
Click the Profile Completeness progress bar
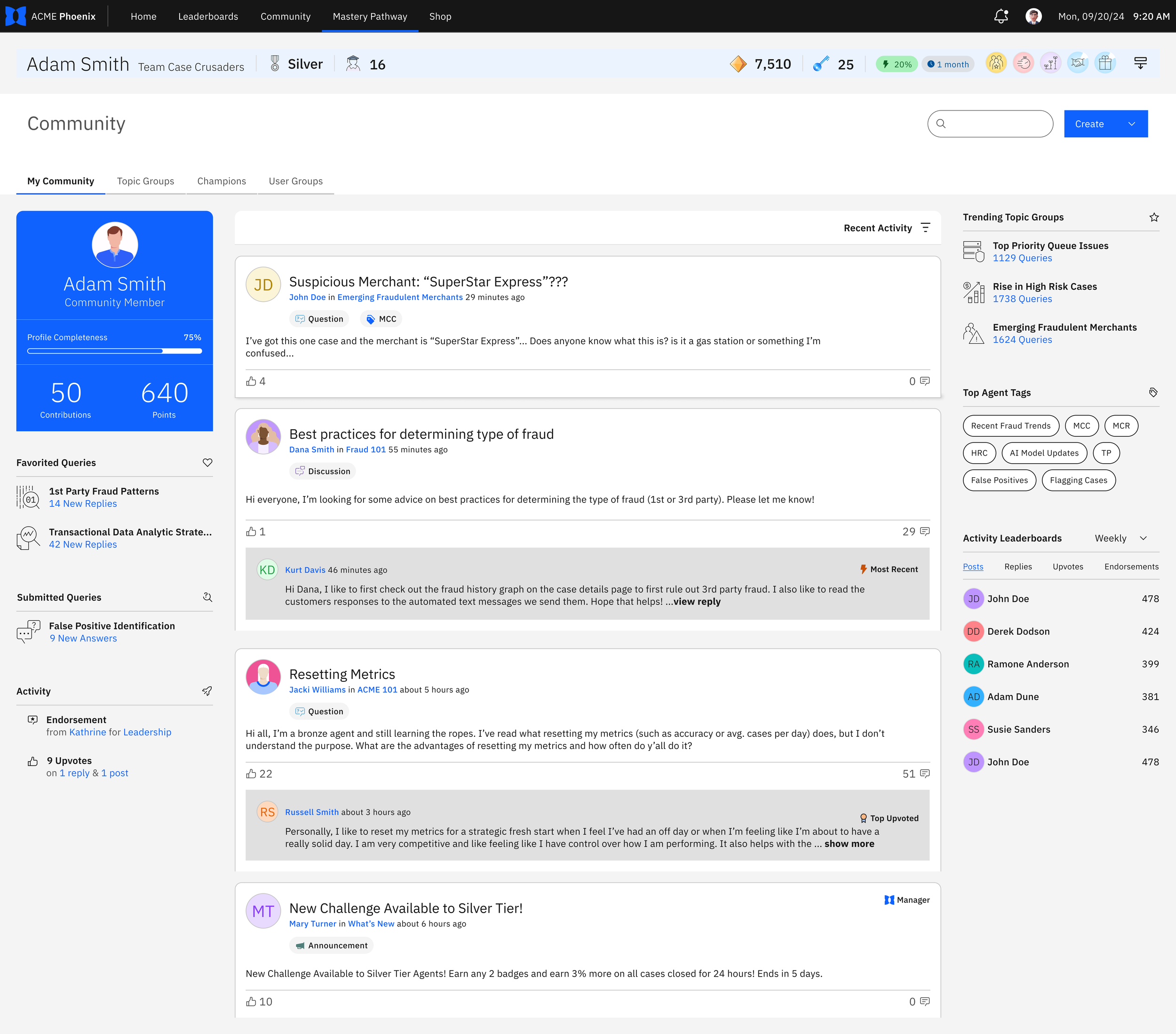point(114,351)
